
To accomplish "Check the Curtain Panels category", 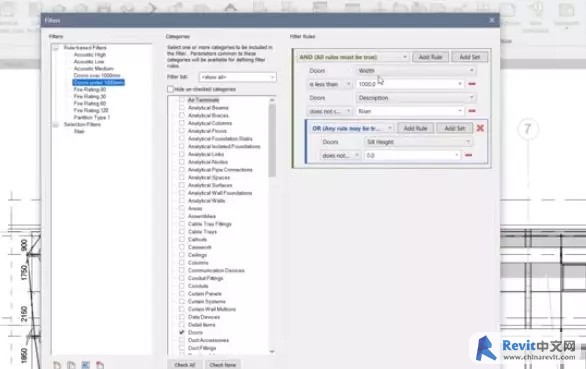I will [x=182, y=293].
